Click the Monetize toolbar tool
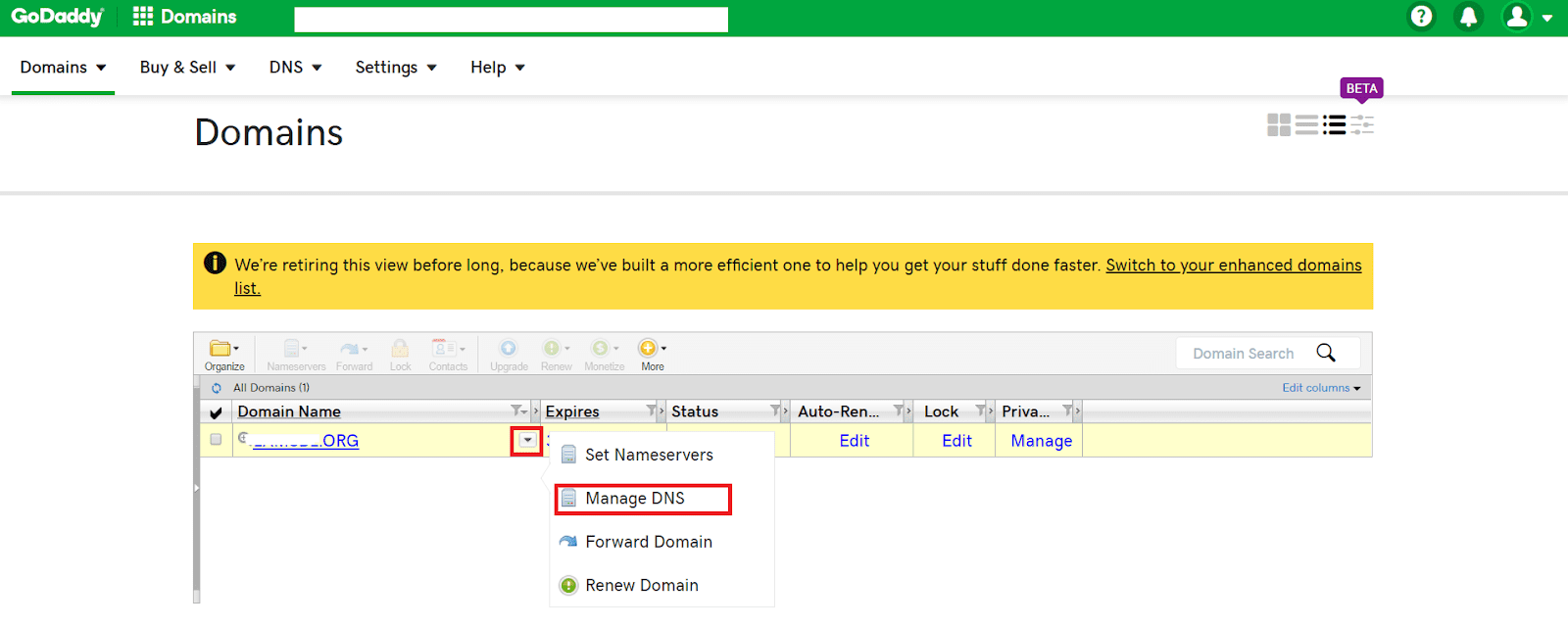 (604, 355)
